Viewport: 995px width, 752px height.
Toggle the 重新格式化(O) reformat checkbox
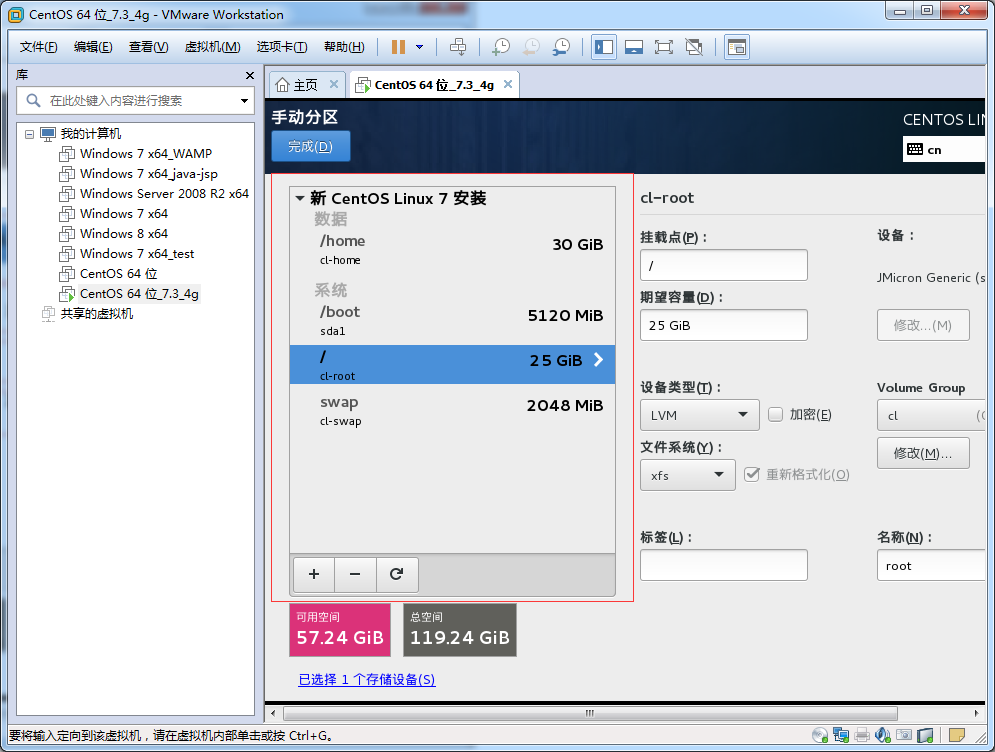coord(751,474)
